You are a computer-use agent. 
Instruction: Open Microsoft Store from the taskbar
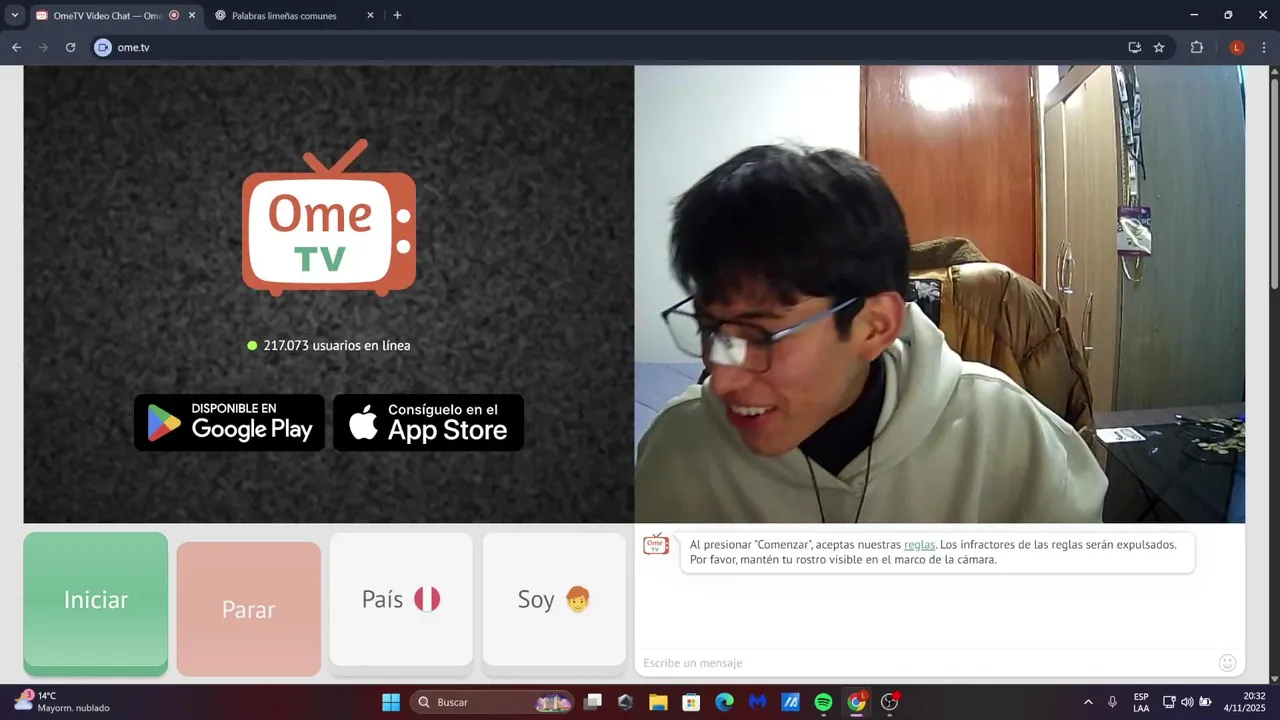point(691,702)
